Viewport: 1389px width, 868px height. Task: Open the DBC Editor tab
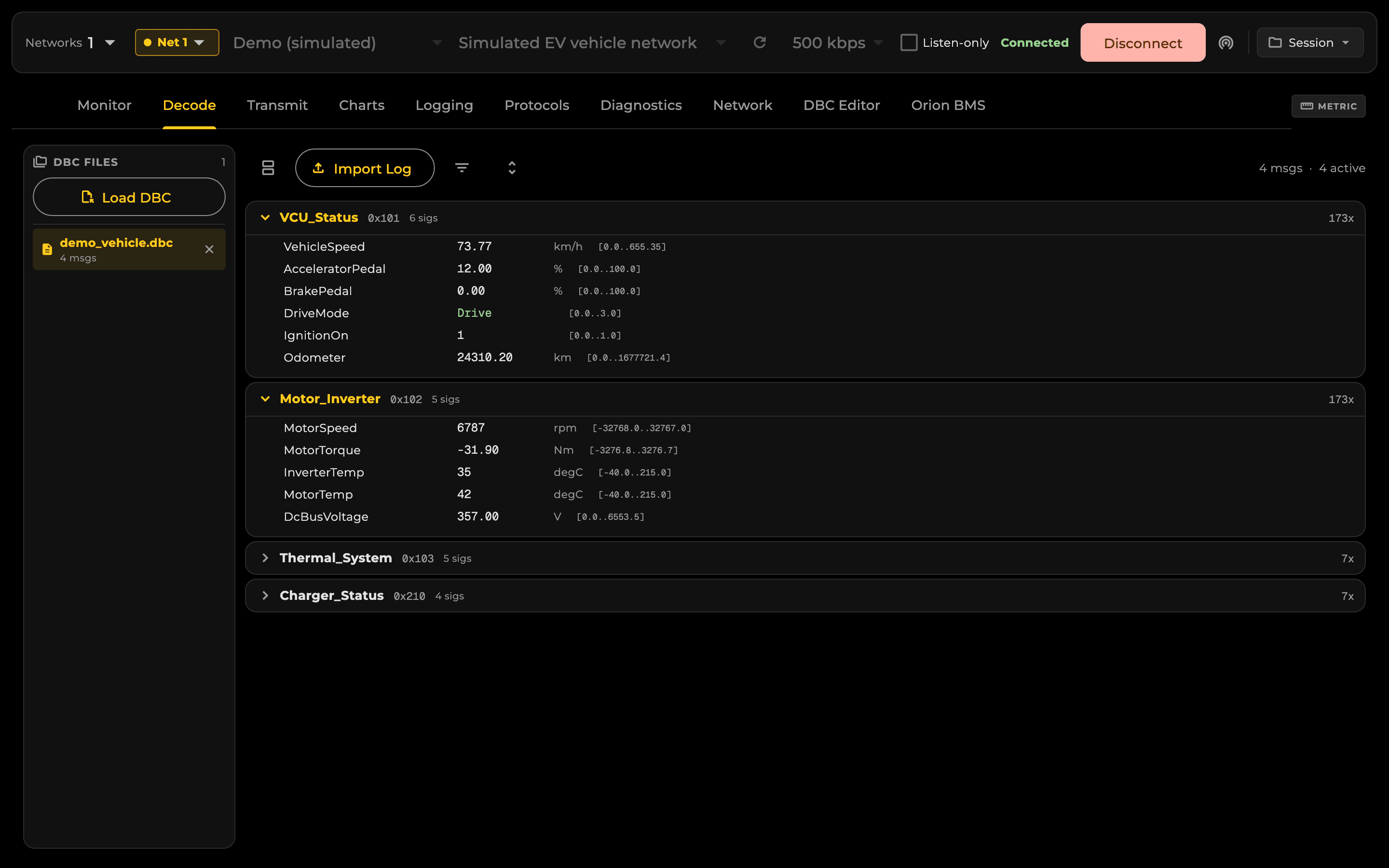coord(842,105)
